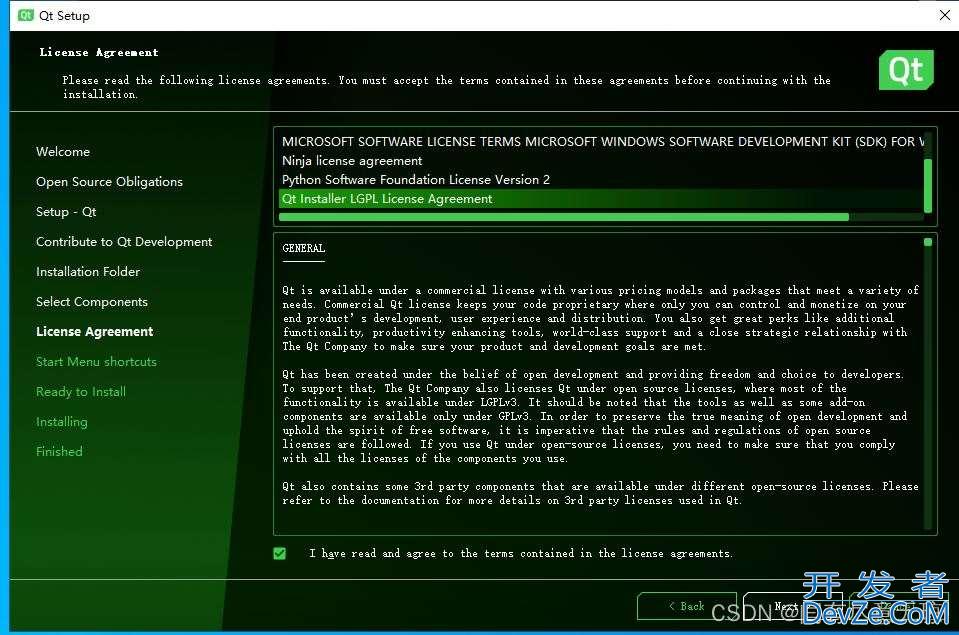Click the Open Source Obligations step
Viewport: 959px width, 635px height.
click(109, 182)
